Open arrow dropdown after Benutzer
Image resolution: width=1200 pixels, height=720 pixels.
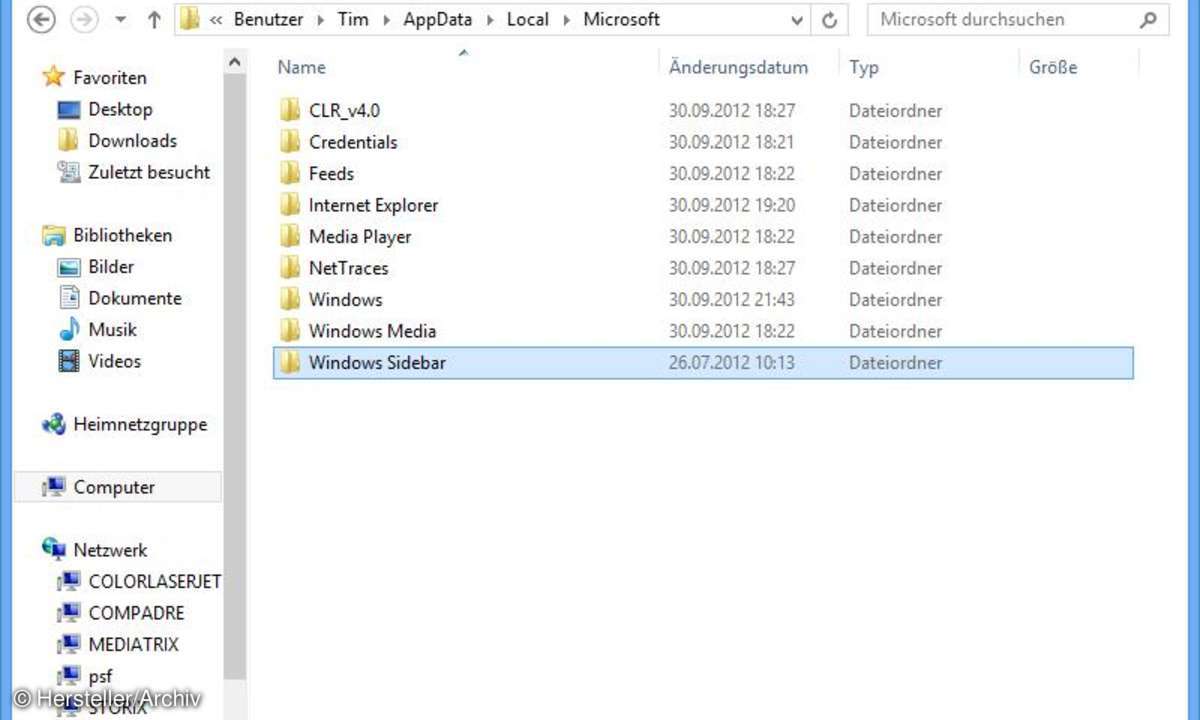(321, 20)
